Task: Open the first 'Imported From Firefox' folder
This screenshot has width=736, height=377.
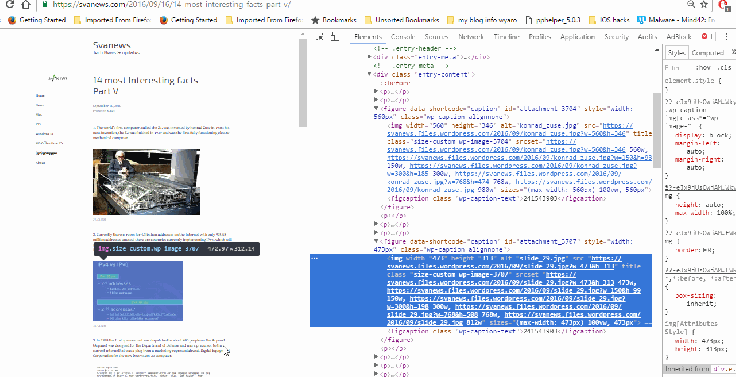Action: 112,20
